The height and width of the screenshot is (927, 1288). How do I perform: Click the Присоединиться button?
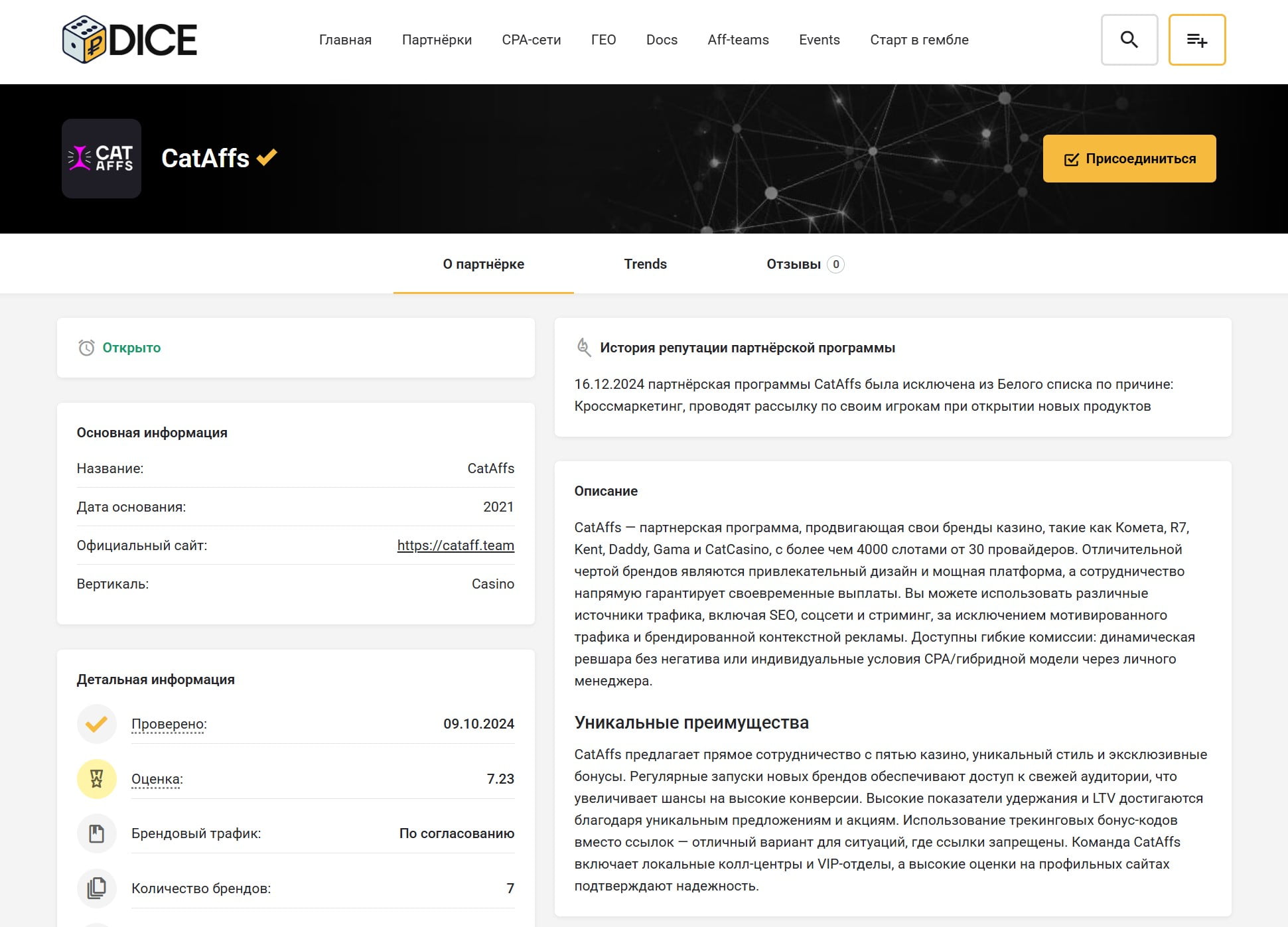coord(1129,159)
